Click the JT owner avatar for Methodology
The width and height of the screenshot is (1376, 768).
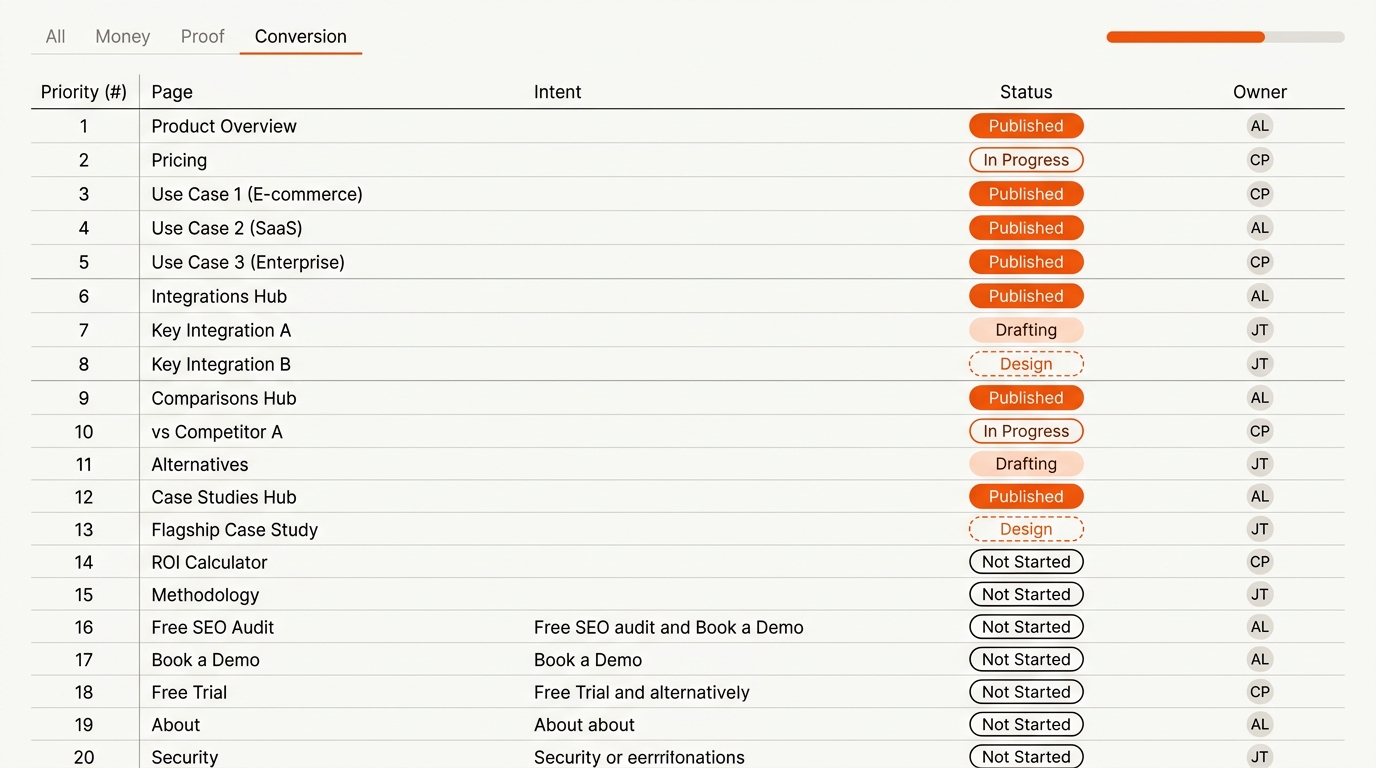point(1260,594)
